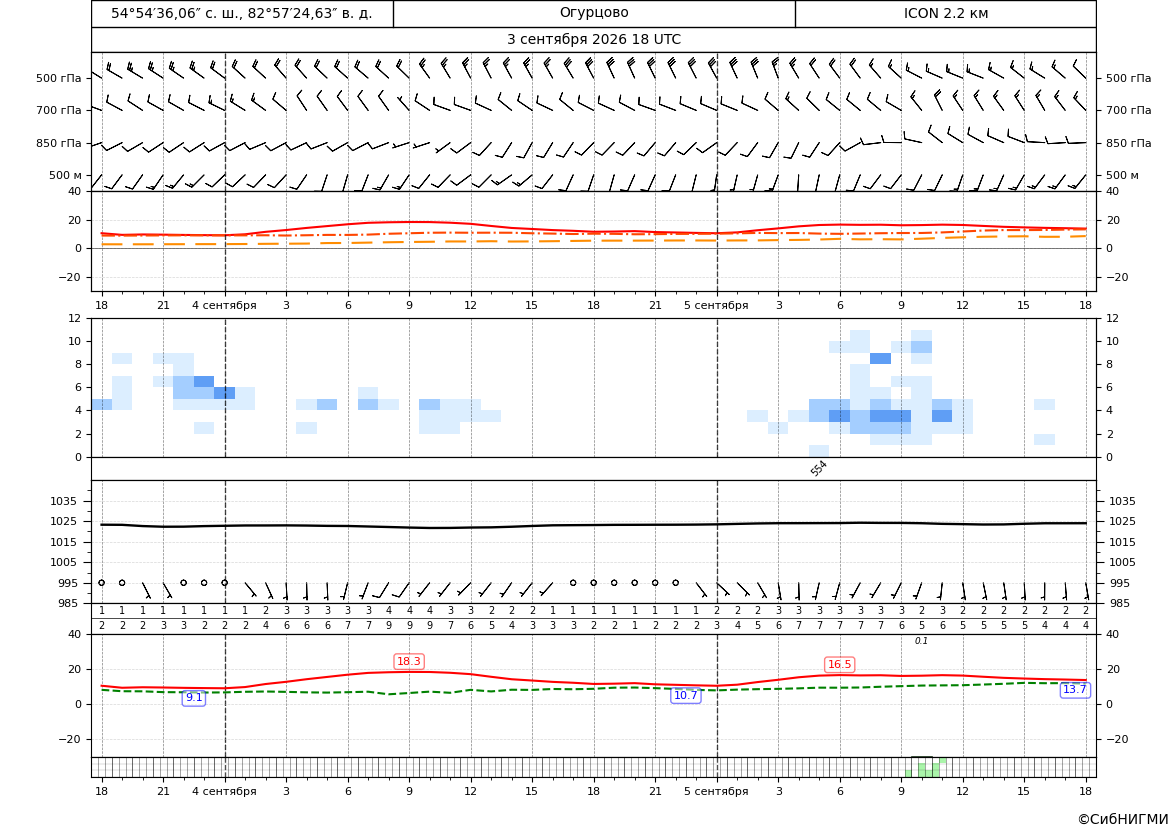Click the coordinates header cell
Viewport: 1169px width, 827px height.
point(242,13)
